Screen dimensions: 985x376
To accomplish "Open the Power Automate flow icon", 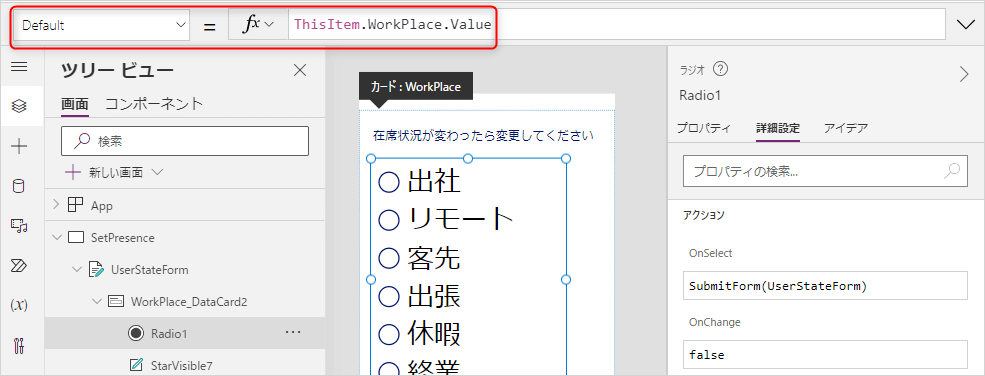I will [x=19, y=266].
